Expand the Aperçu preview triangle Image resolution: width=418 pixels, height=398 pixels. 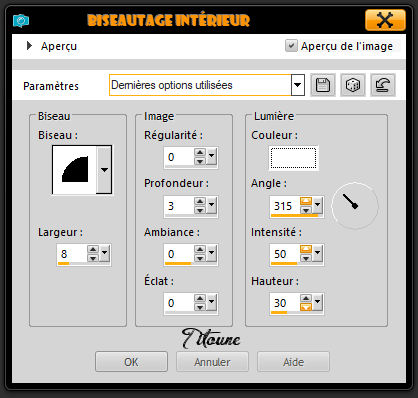[29, 46]
